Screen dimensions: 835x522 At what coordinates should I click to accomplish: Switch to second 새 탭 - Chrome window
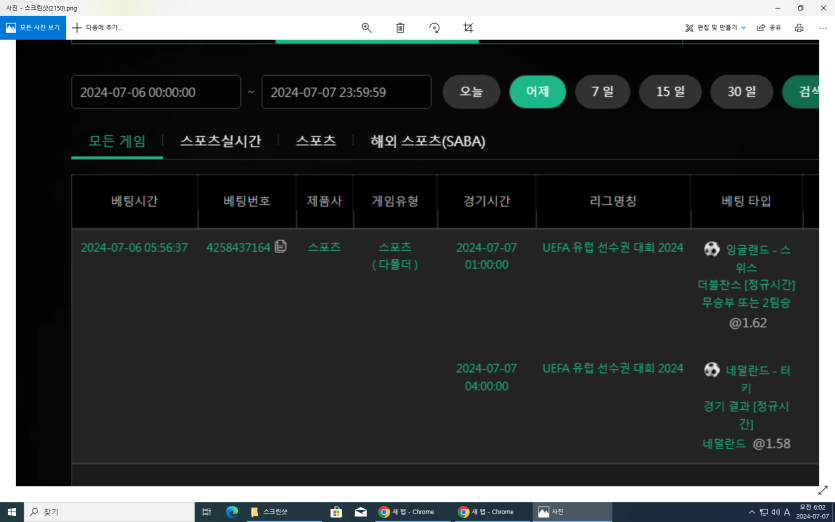(x=492, y=512)
